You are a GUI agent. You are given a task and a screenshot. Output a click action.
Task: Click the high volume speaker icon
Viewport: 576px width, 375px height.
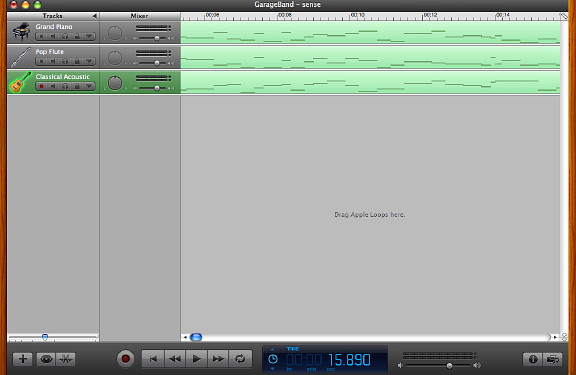477,365
